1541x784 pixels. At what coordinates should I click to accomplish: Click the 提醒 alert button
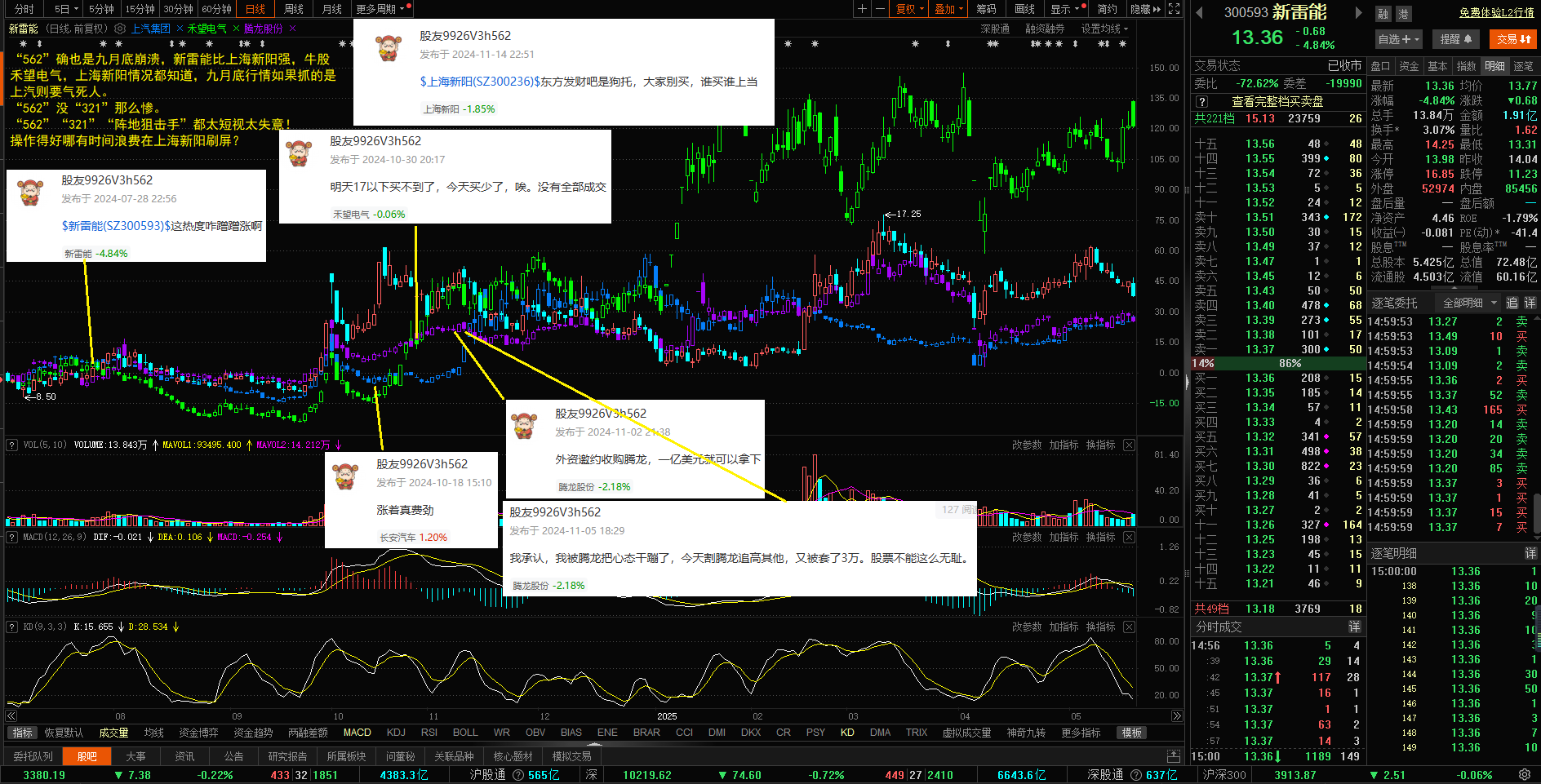(1455, 39)
